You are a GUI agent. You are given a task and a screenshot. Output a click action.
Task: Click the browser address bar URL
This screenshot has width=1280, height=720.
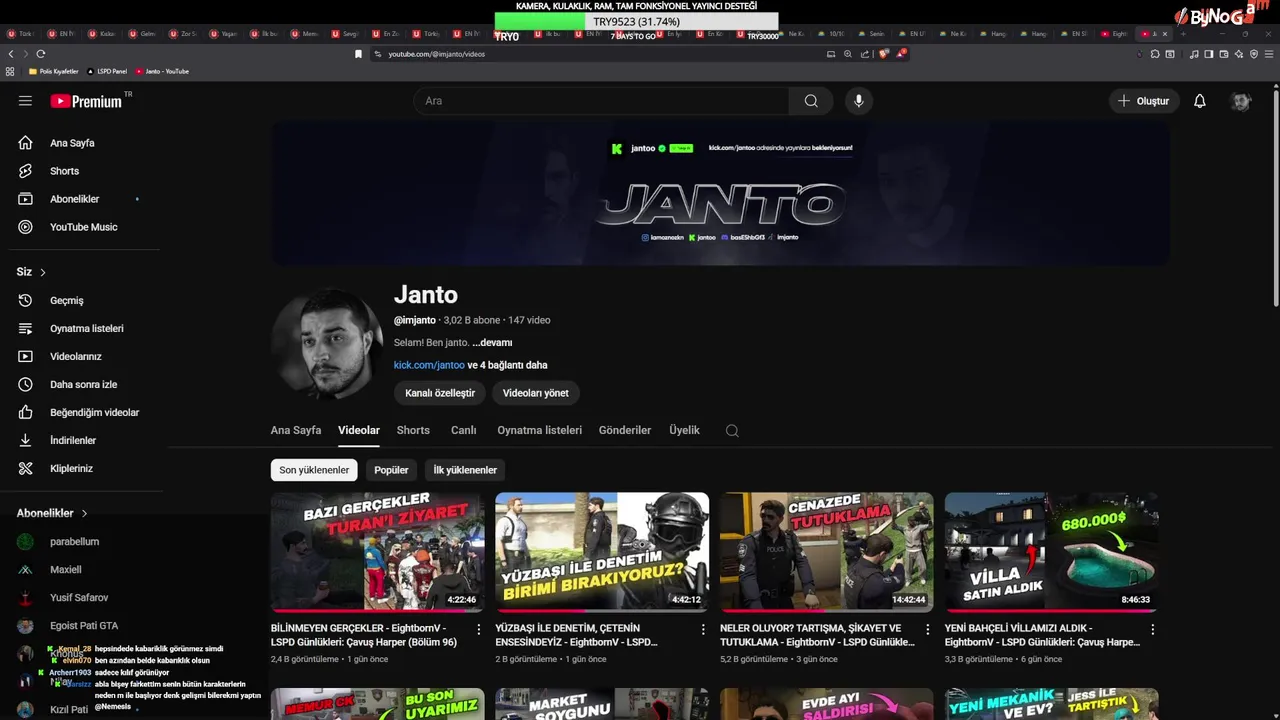pyautogui.click(x=436, y=54)
